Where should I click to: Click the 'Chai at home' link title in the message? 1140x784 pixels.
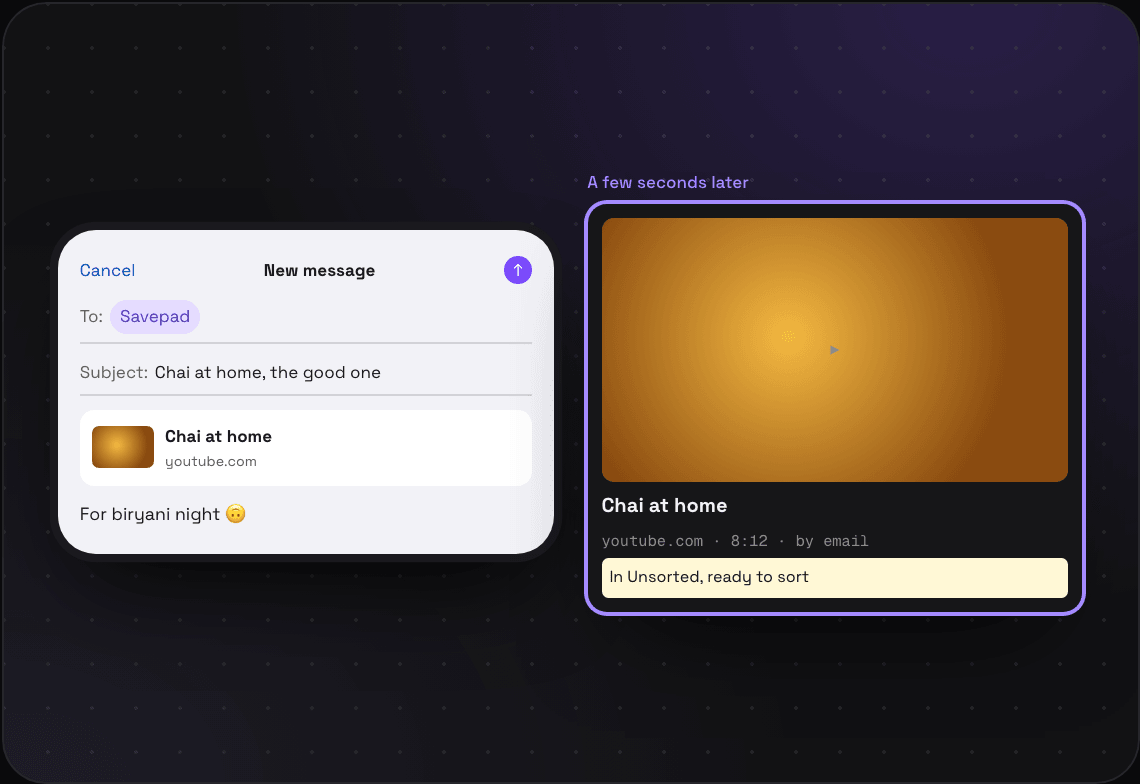[x=218, y=436]
